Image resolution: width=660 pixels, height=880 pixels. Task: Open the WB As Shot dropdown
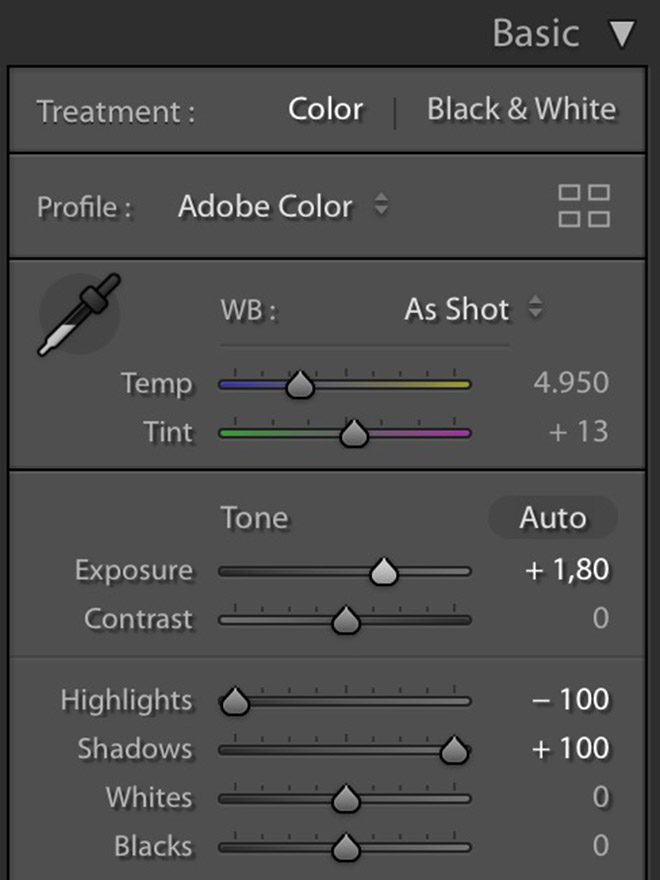pyautogui.click(x=473, y=309)
